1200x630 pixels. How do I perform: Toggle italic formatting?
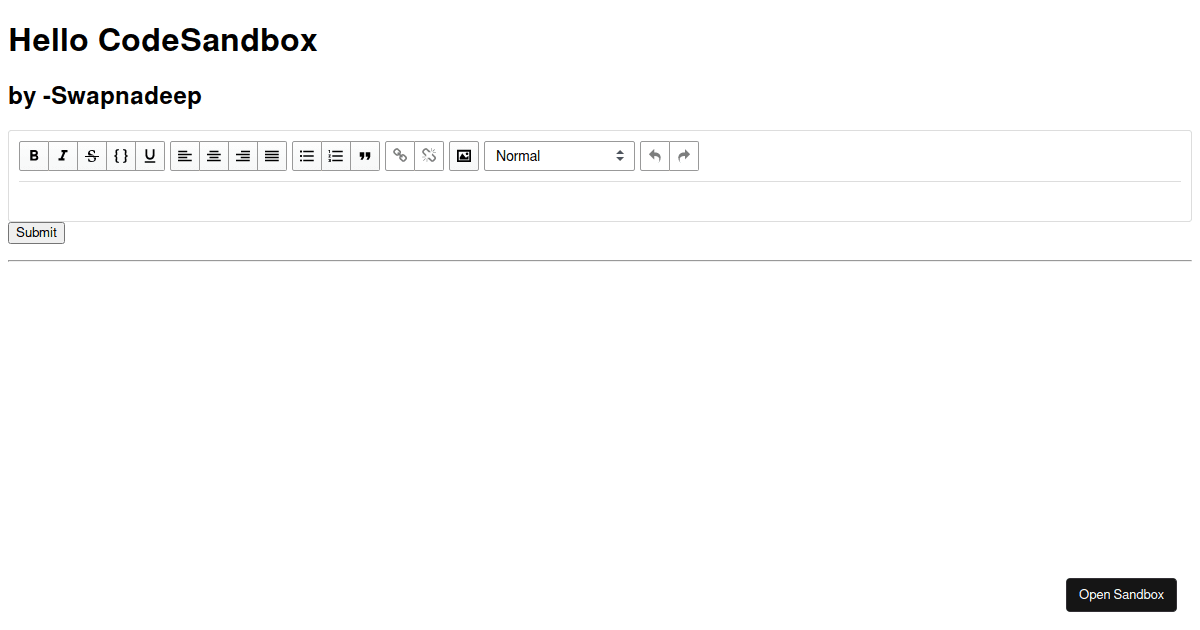(x=62, y=156)
